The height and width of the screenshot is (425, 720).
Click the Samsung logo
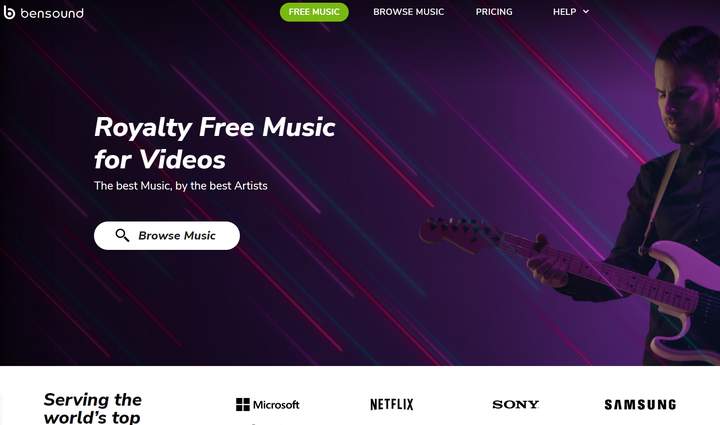(640, 404)
